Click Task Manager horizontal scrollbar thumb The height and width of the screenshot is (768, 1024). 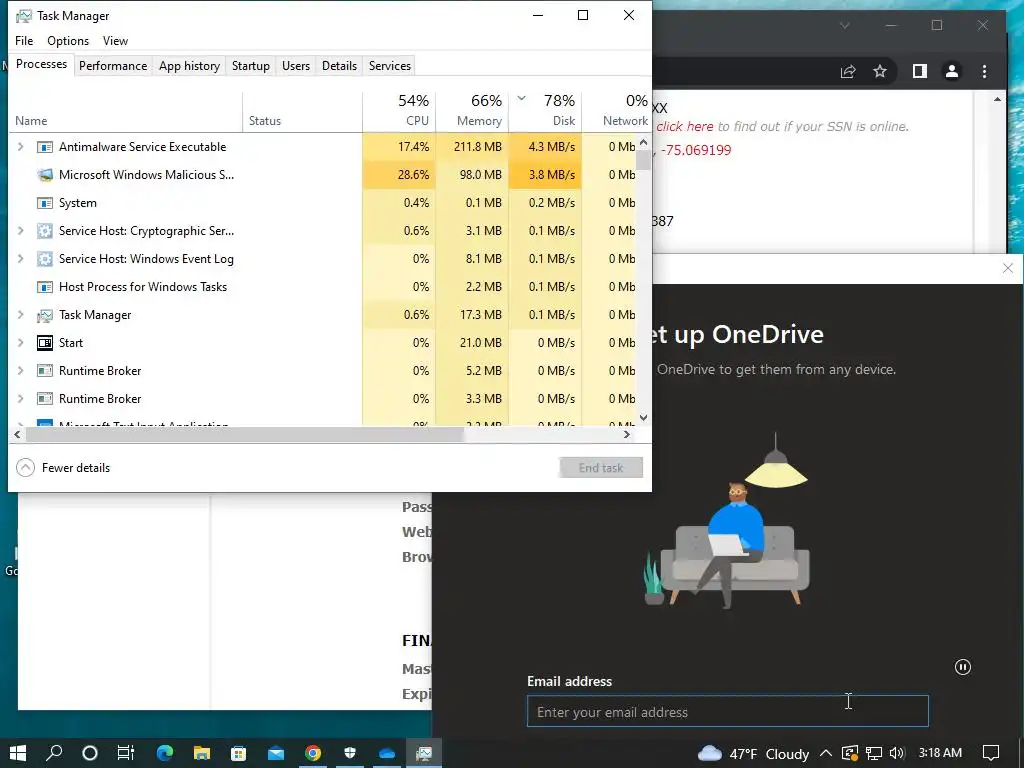tap(245, 434)
